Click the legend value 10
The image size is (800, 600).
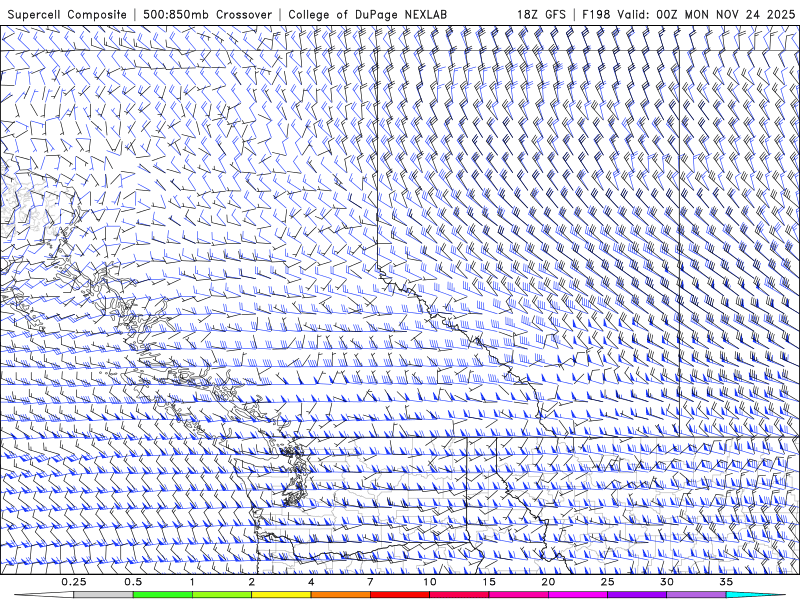tap(430, 582)
